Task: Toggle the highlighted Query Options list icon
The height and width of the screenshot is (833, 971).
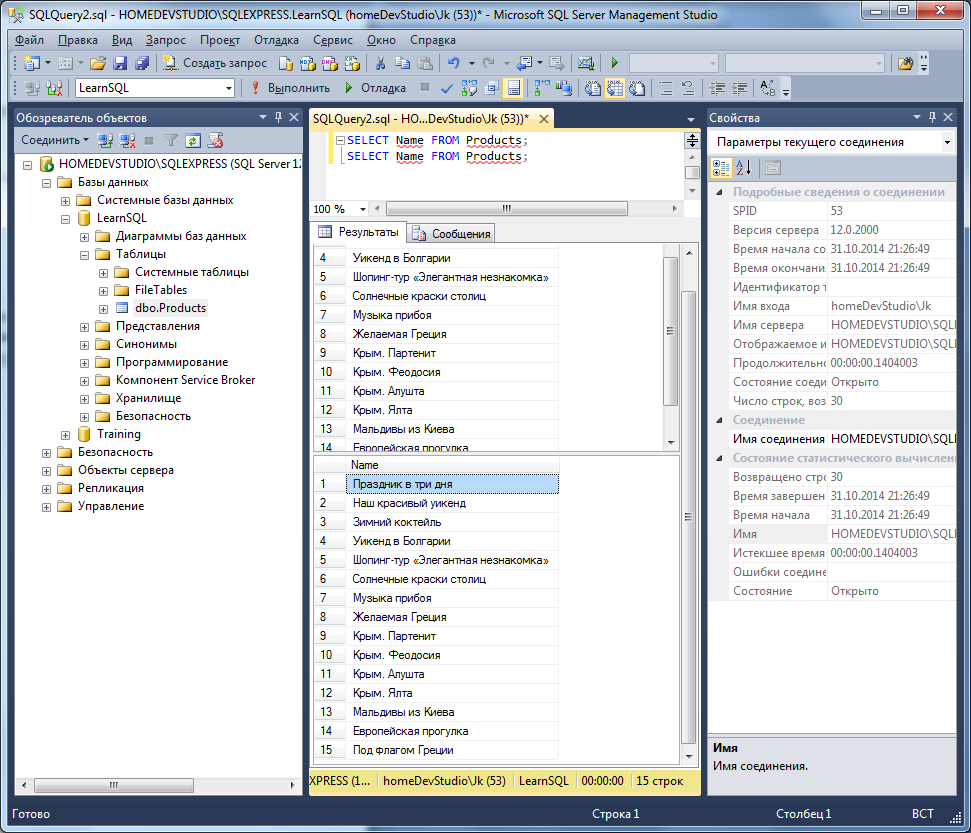Action: click(513, 89)
